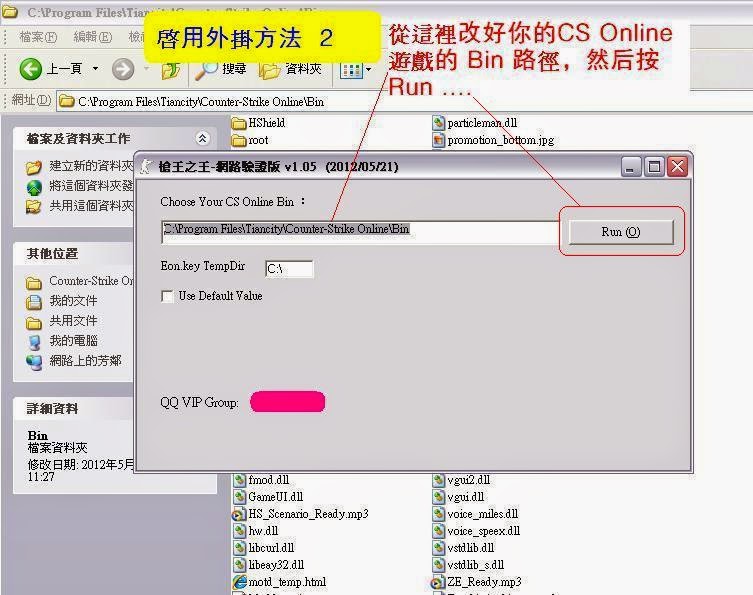Click the Up folder icon in toolbar
Image resolution: width=753 pixels, height=595 pixels.
click(170, 70)
